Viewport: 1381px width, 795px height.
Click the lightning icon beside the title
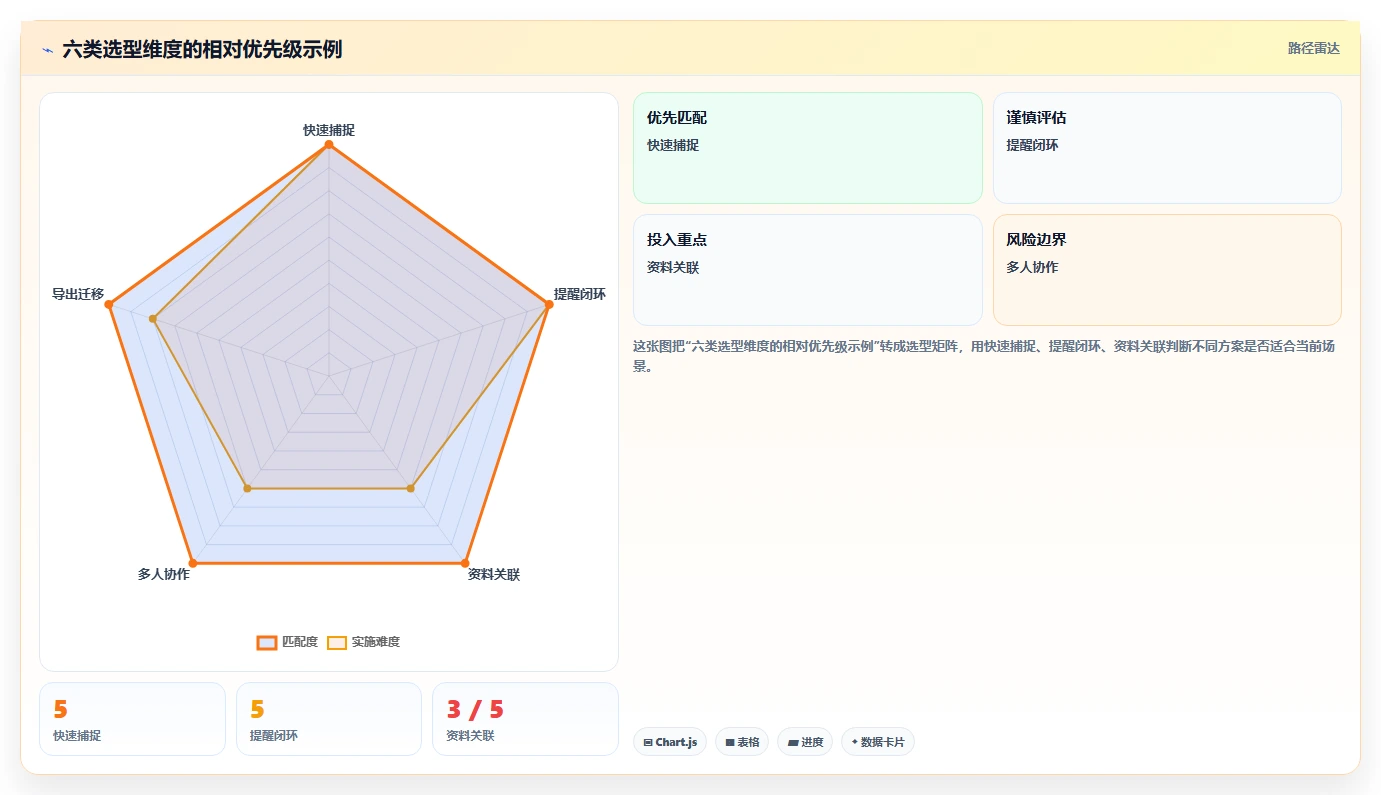47,50
